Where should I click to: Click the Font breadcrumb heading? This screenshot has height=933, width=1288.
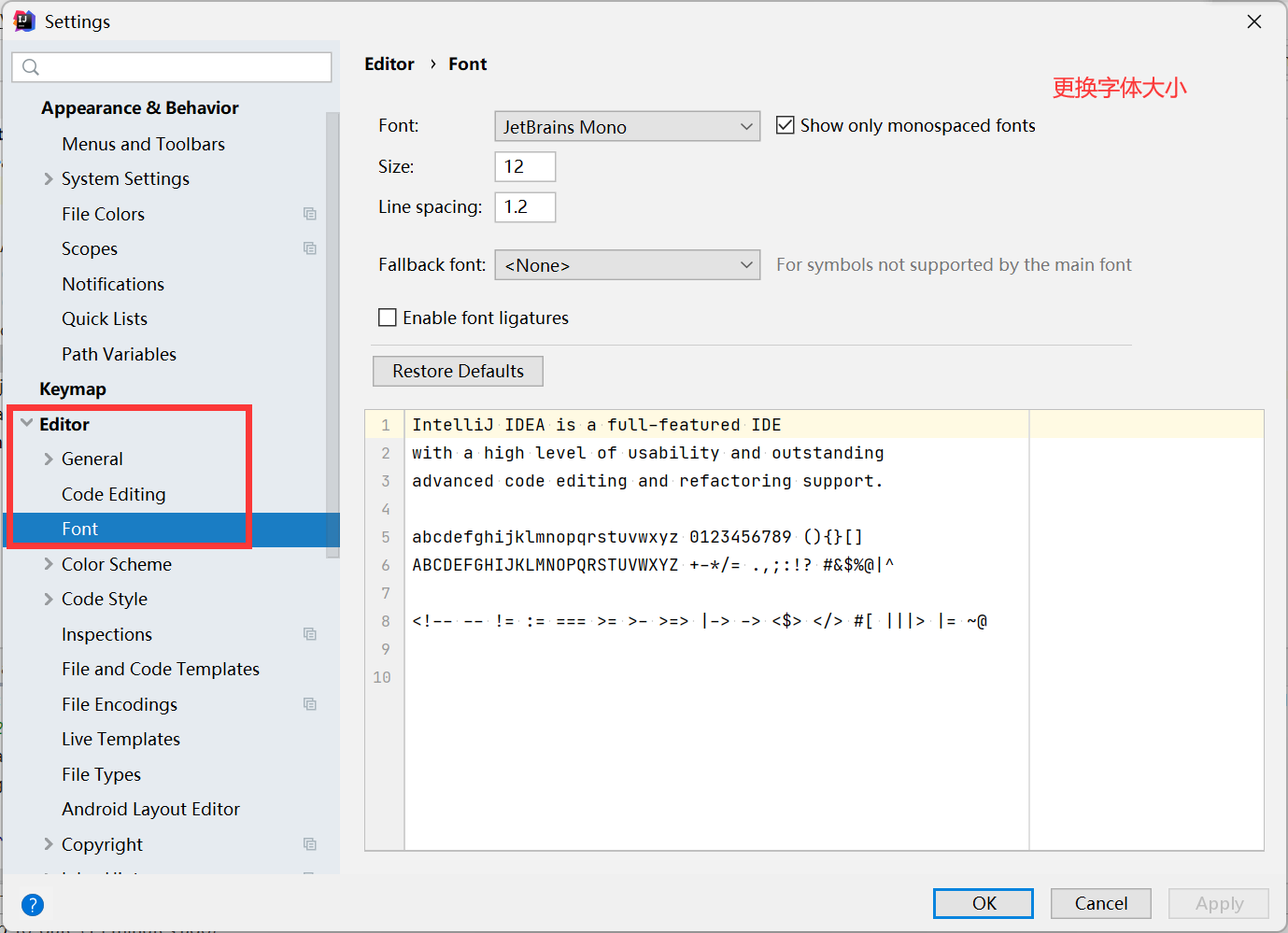468,64
